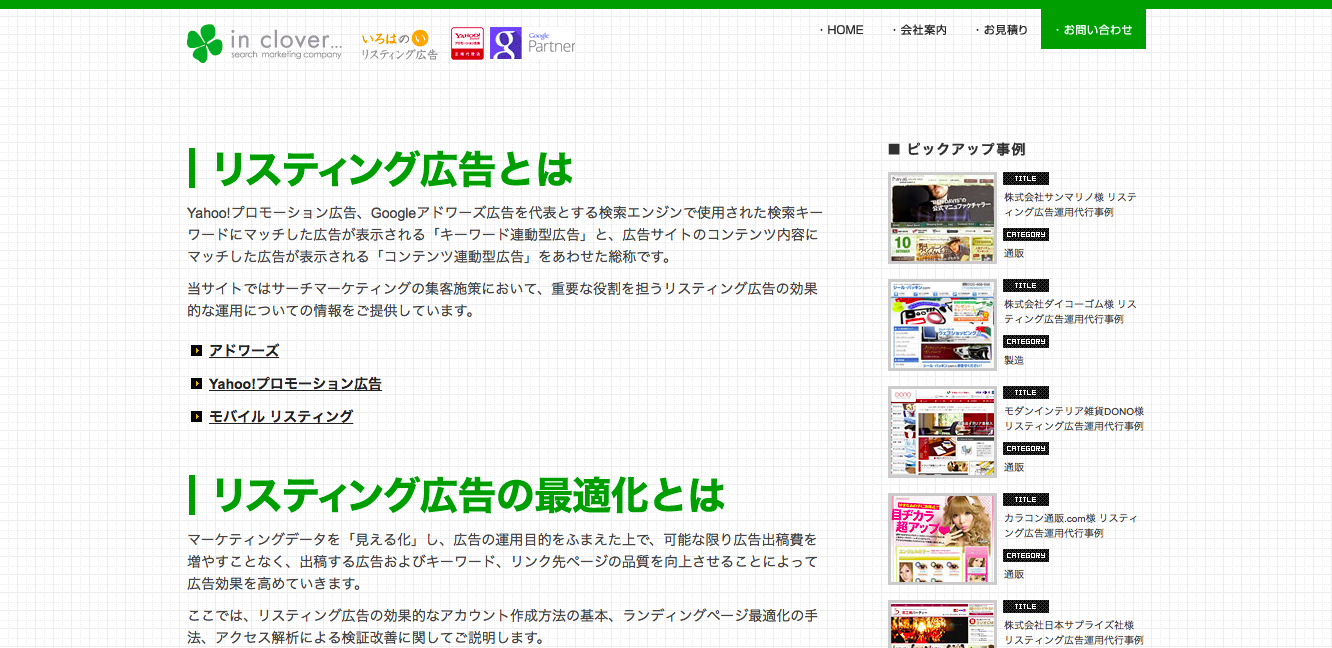Open モダンインテリア雑貨DONO様 case link
Screen dimensions: 1332x648
coord(1074,419)
